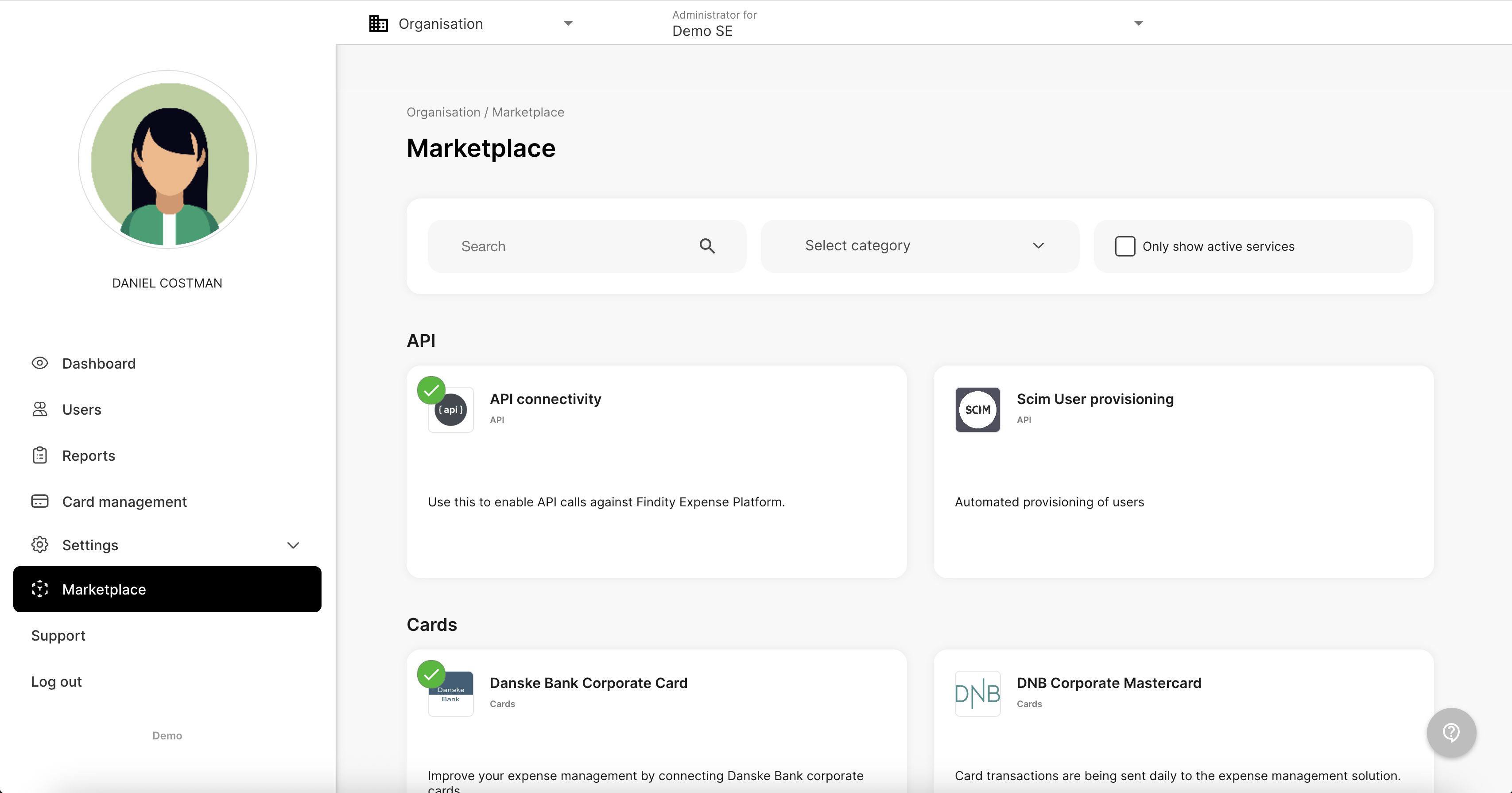This screenshot has height=793, width=1512.
Task: Go to Dashboard in sidebar
Action: pyautogui.click(x=167, y=363)
